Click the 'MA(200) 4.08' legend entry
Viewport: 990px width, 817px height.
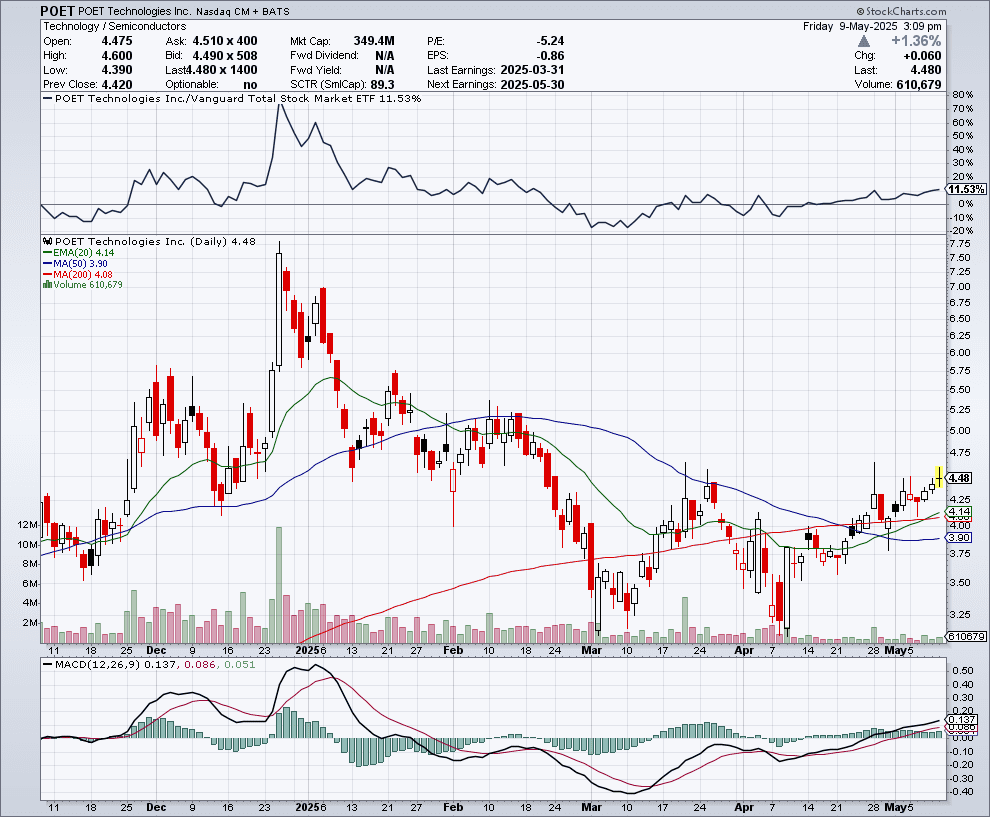pos(78,275)
